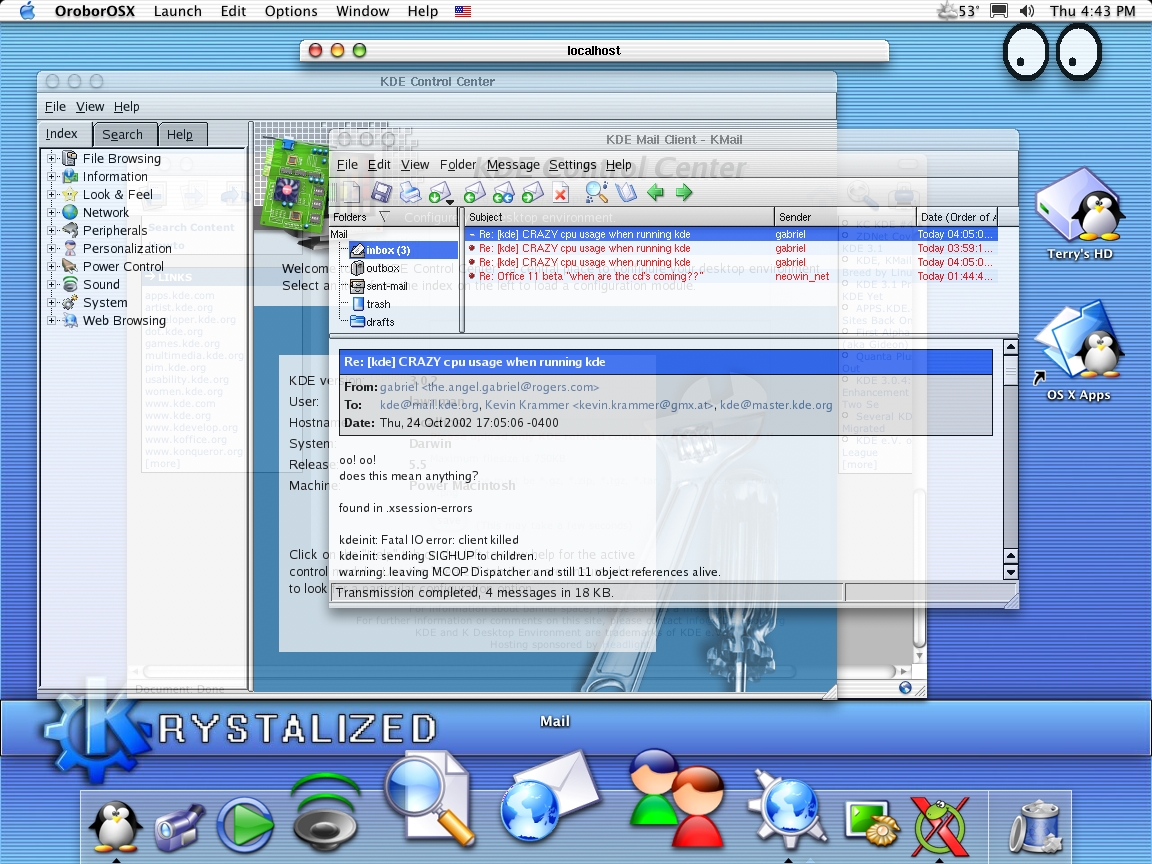The height and width of the screenshot is (864, 1152).
Task: Click the Check Mail envelope icon
Action: [x=439, y=192]
